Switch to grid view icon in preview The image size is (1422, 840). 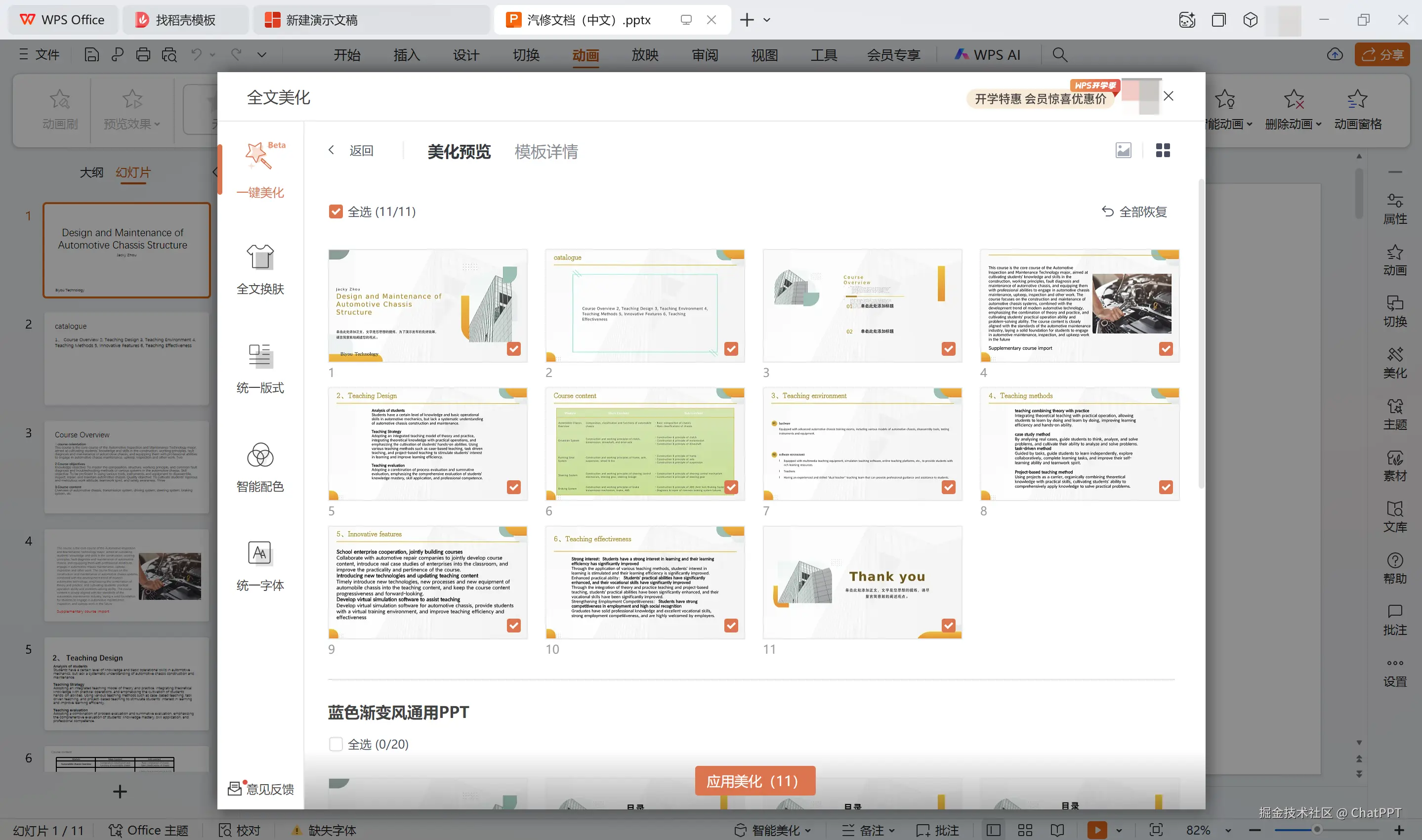click(x=1163, y=151)
